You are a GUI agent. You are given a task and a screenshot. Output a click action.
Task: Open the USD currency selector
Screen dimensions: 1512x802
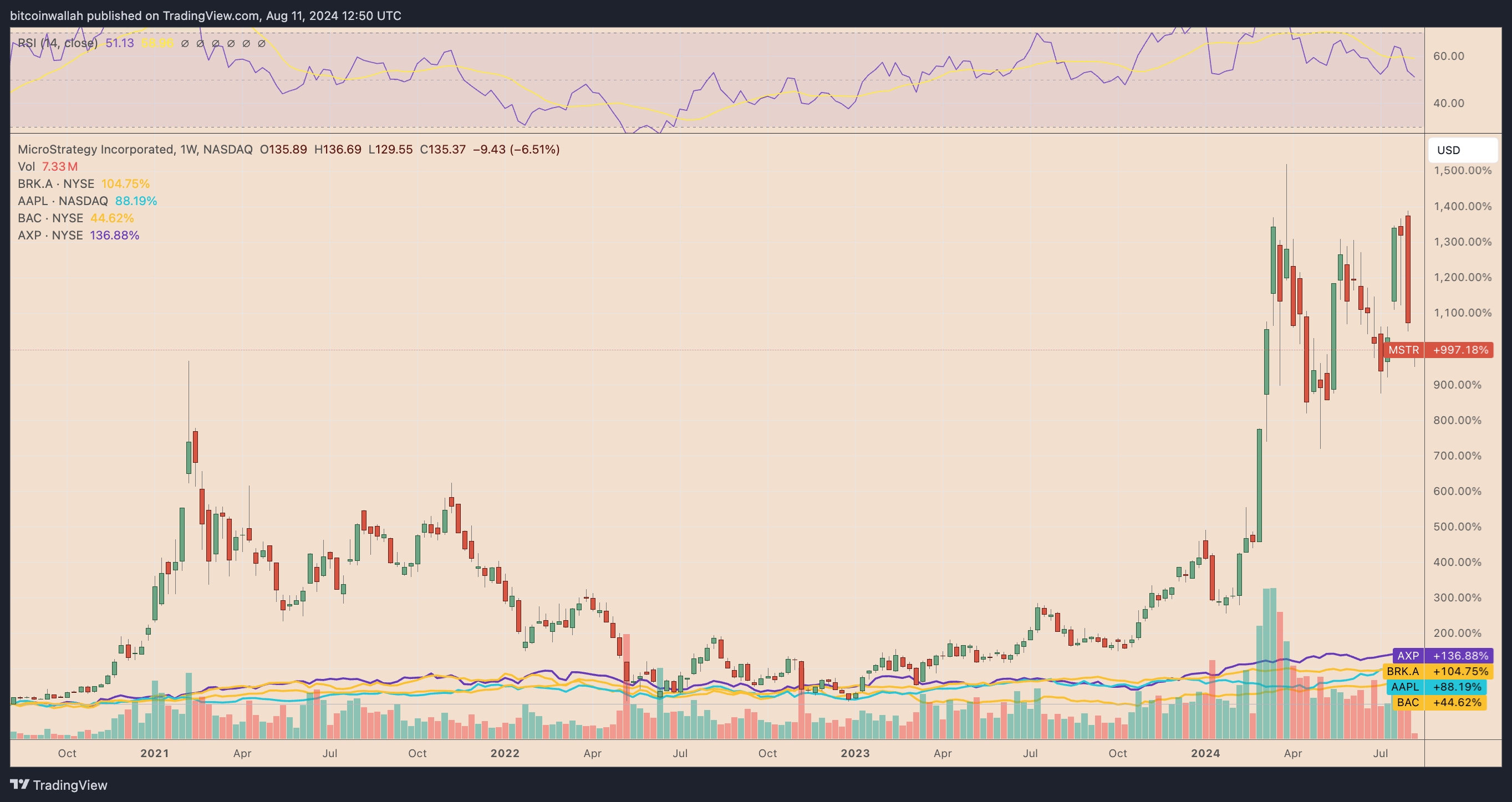click(1462, 150)
